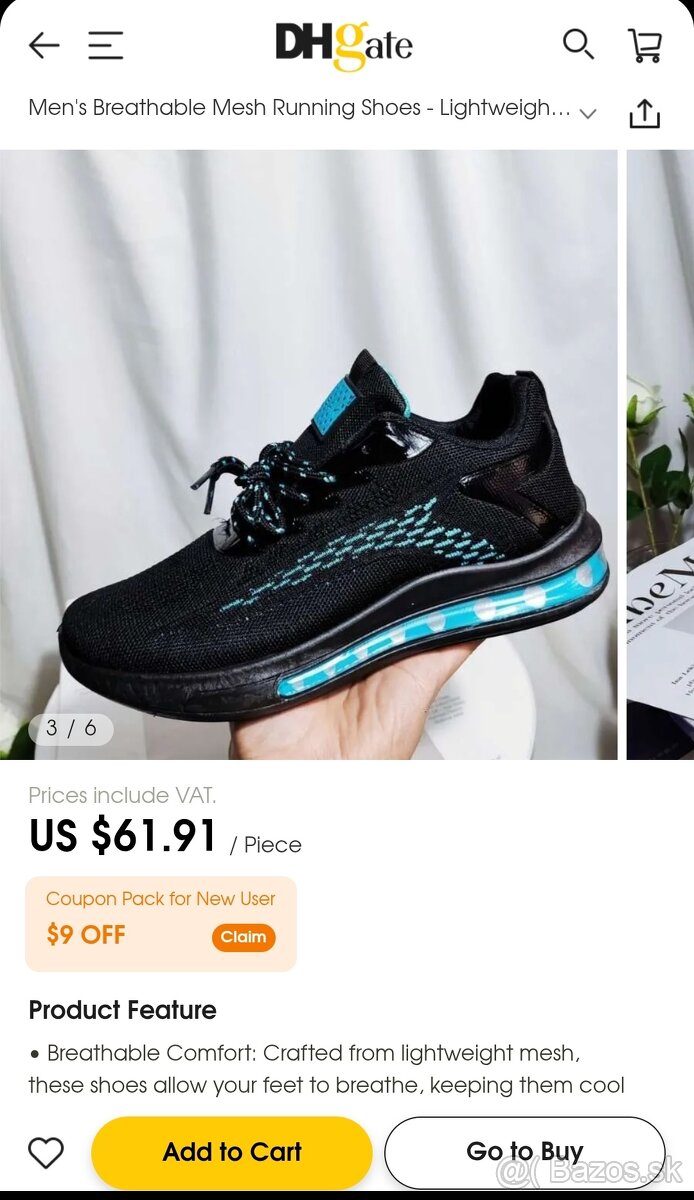Open the Product Feature section heading
Viewport: 694px width, 1200px height.
coord(122,1010)
